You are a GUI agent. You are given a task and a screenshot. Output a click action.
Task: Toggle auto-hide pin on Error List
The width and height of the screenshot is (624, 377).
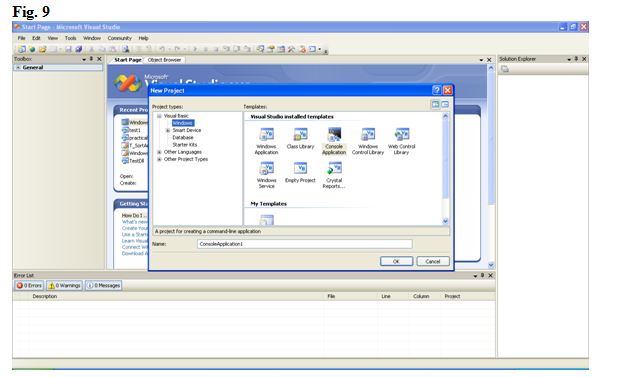click(482, 275)
